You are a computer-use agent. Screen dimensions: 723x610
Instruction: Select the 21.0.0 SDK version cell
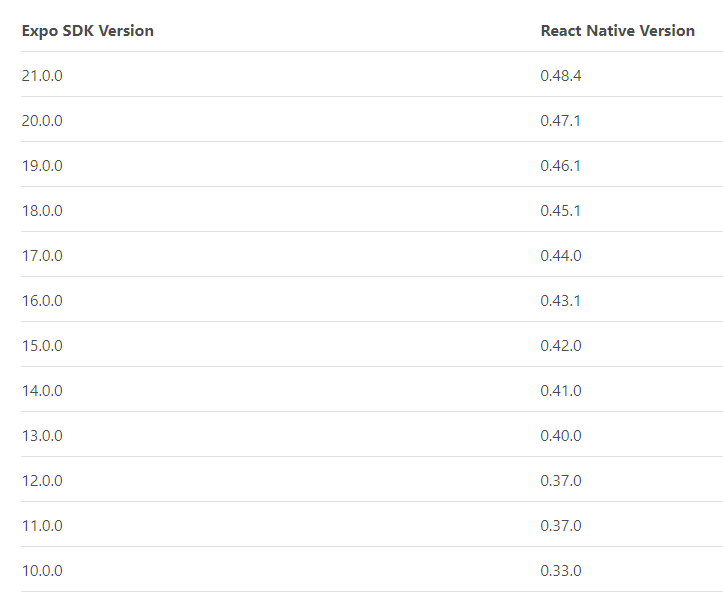(42, 76)
